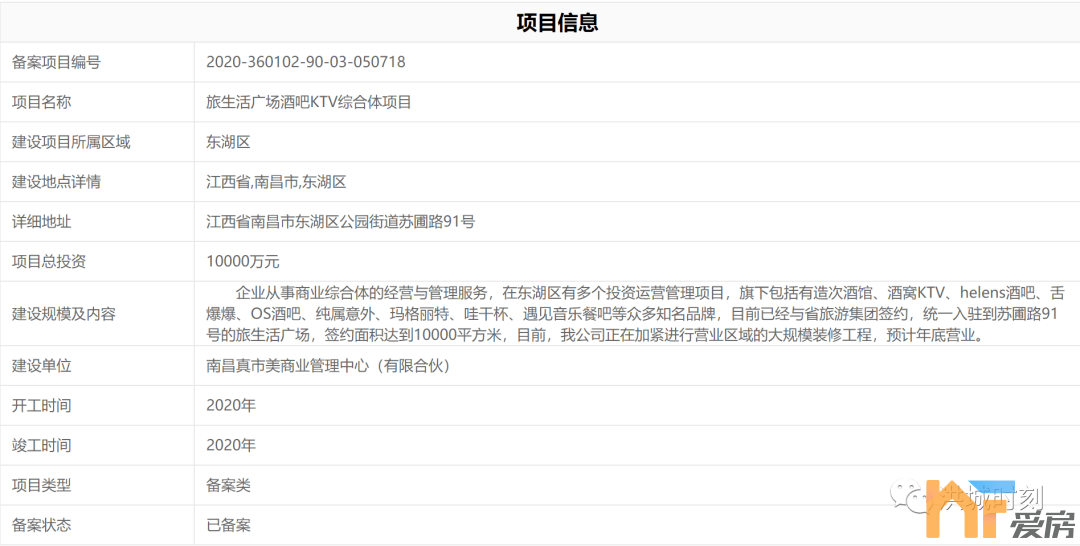This screenshot has width=1080, height=546.
Task: Select the project type value 备案类
Action: (228, 485)
